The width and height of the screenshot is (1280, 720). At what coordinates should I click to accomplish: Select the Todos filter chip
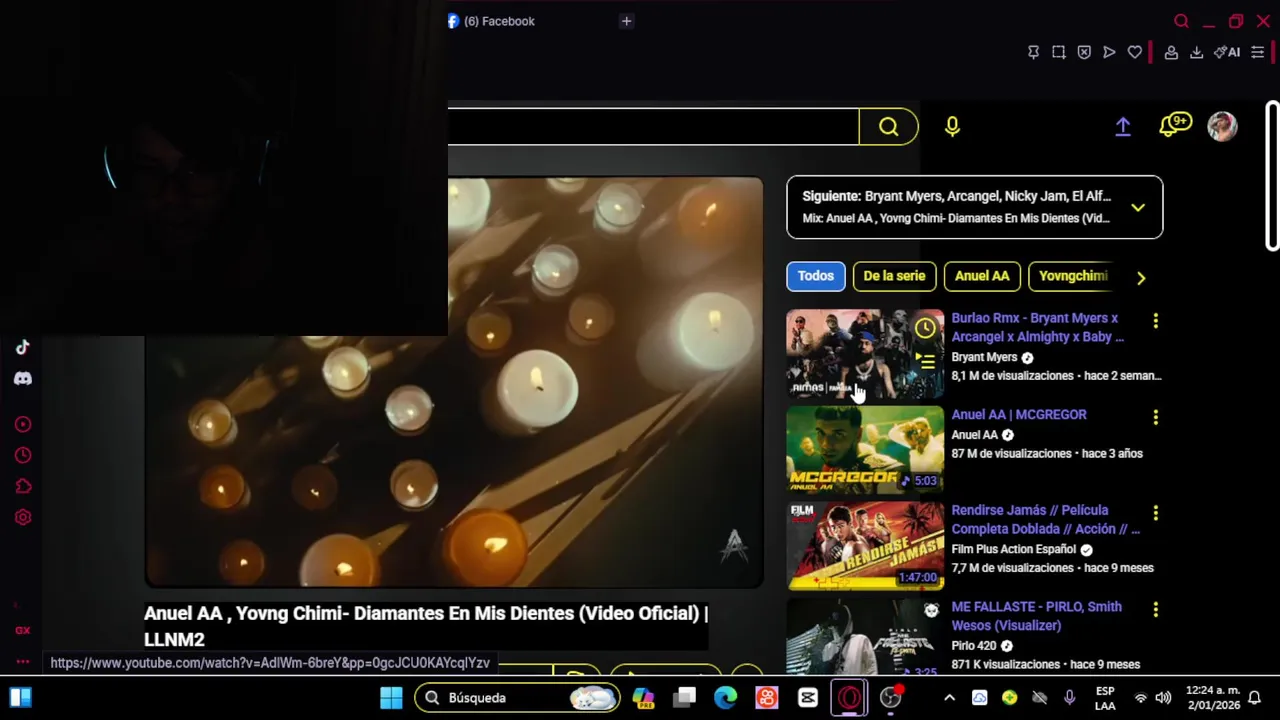[x=815, y=276]
